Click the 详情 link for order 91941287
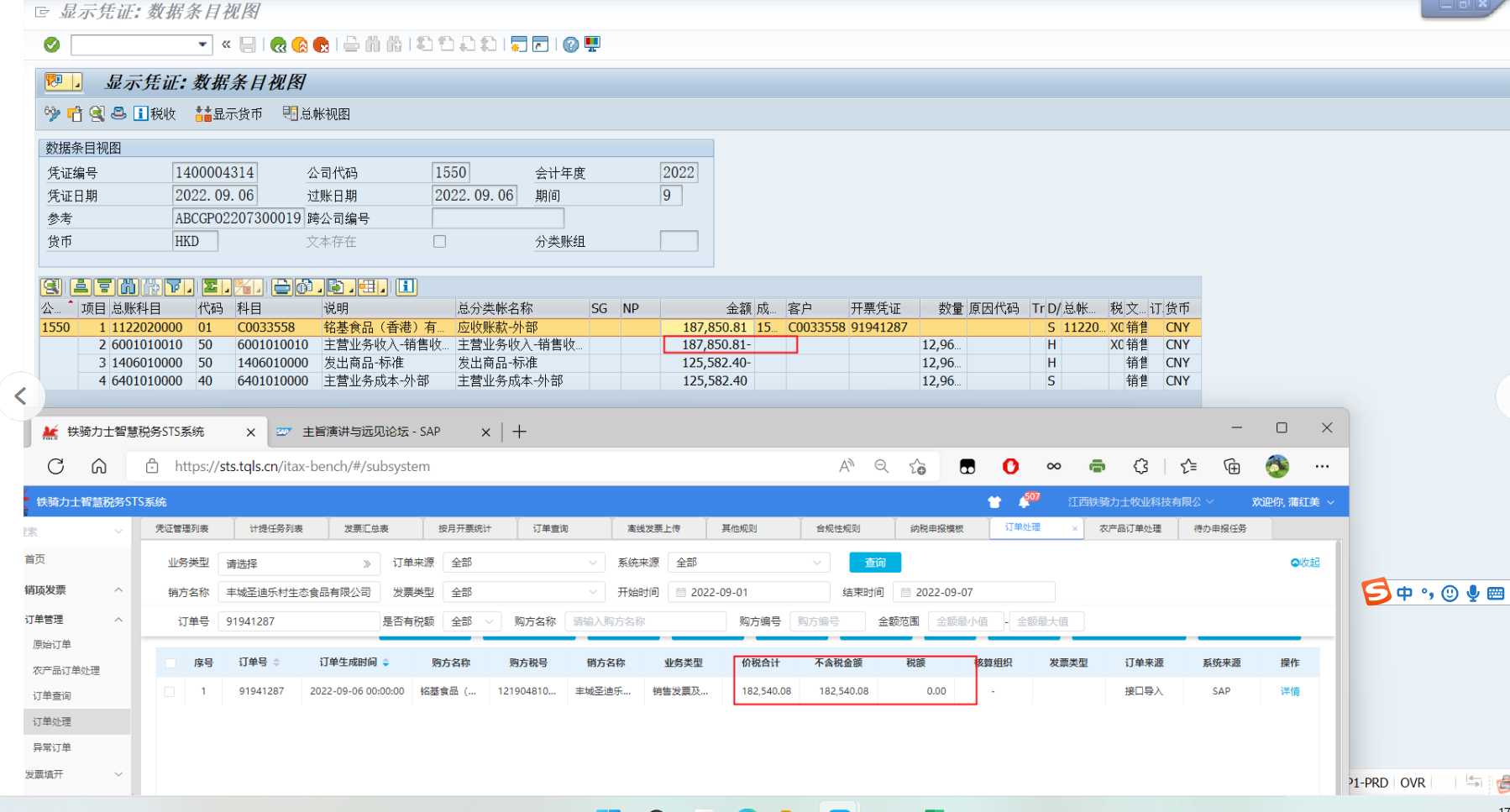1510x812 pixels. click(1290, 692)
